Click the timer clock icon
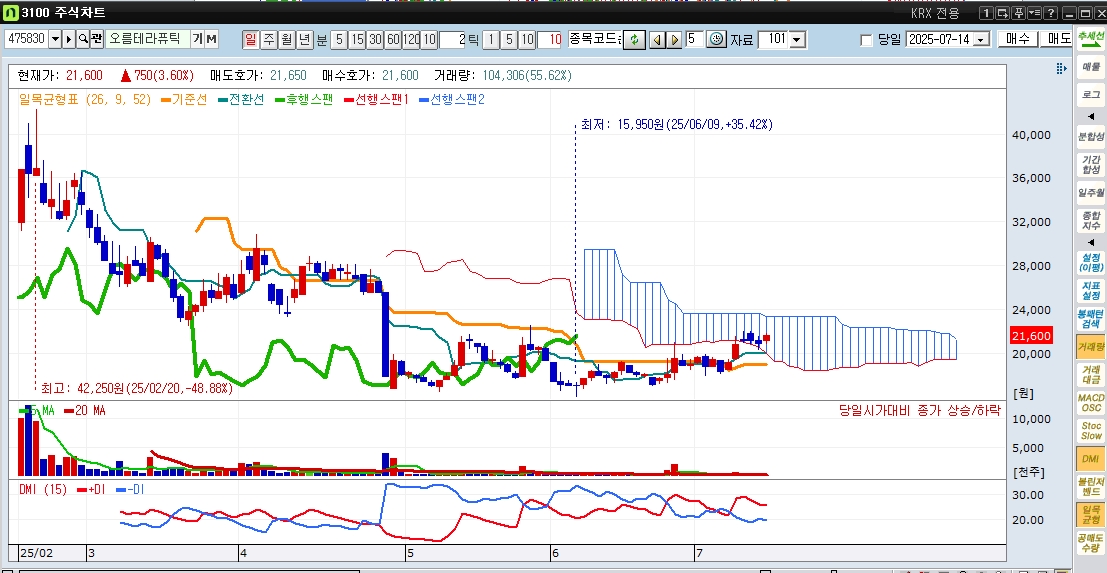The width and height of the screenshot is (1107, 573). pyautogui.click(x=716, y=39)
